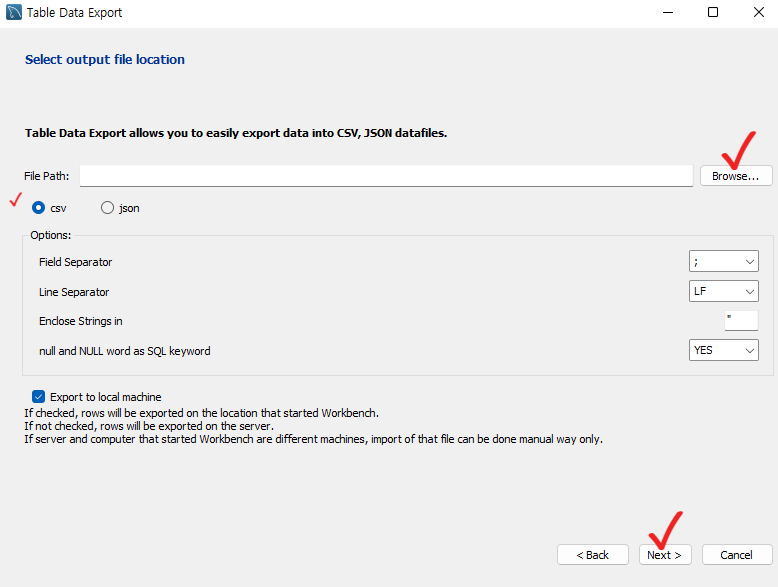Click the 'null and NULL word as SQL keyword' label
This screenshot has height=587, width=778.
click(x=125, y=351)
